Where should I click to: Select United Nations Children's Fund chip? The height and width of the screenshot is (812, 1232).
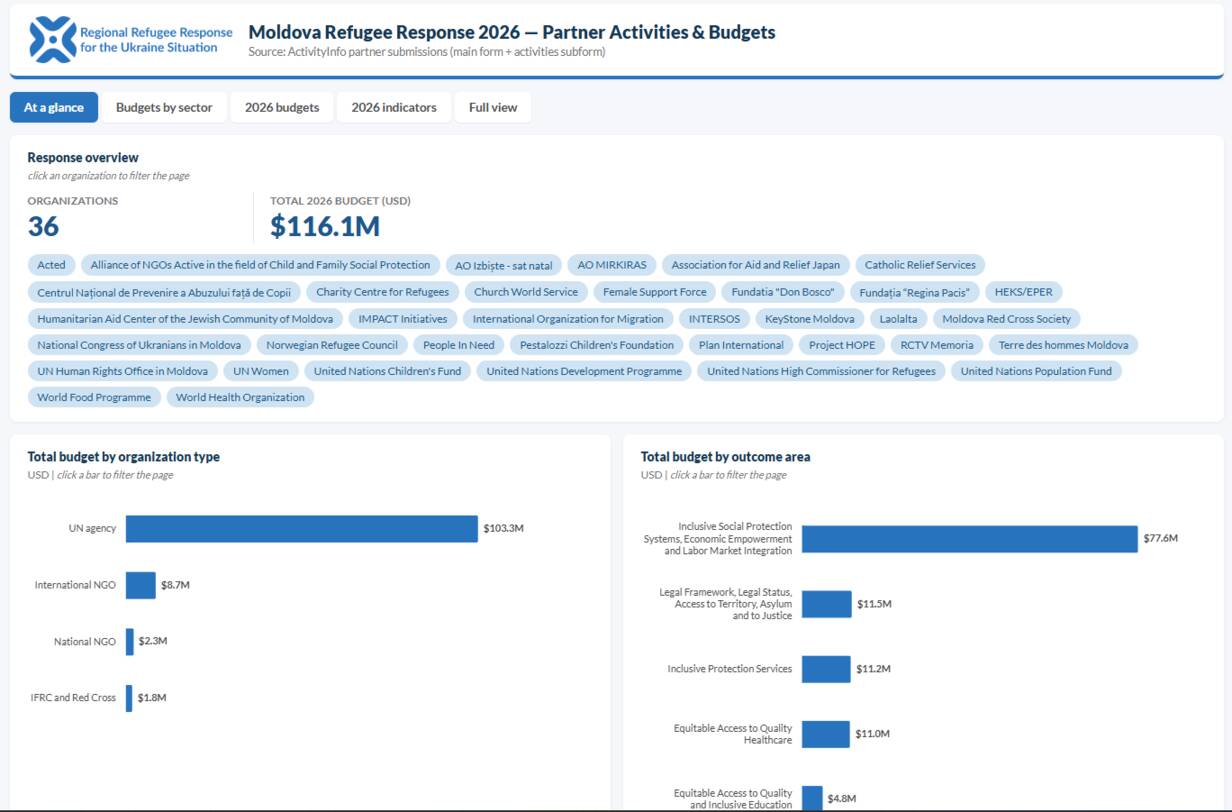point(387,371)
